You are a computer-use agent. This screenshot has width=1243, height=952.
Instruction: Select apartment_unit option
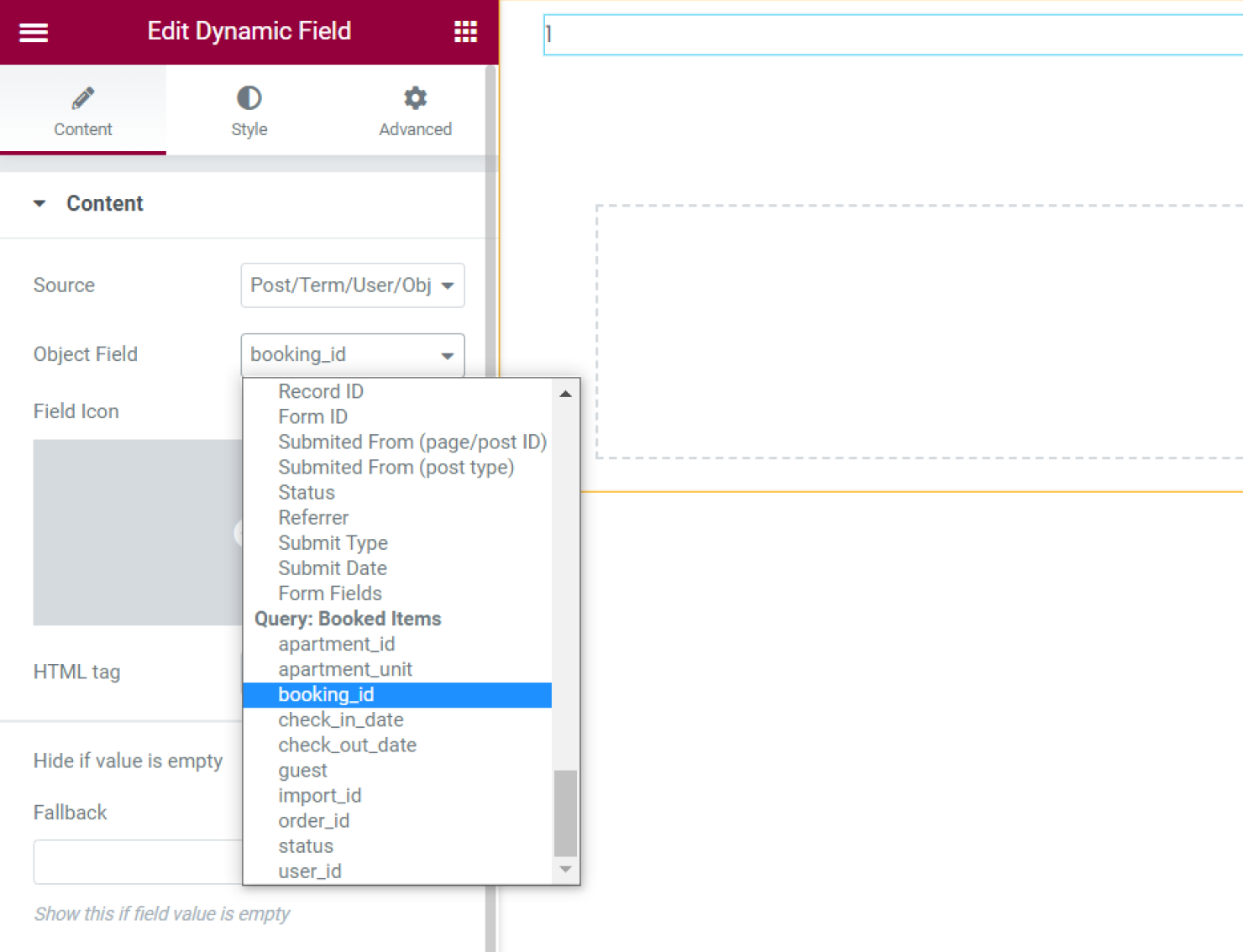(x=397, y=669)
